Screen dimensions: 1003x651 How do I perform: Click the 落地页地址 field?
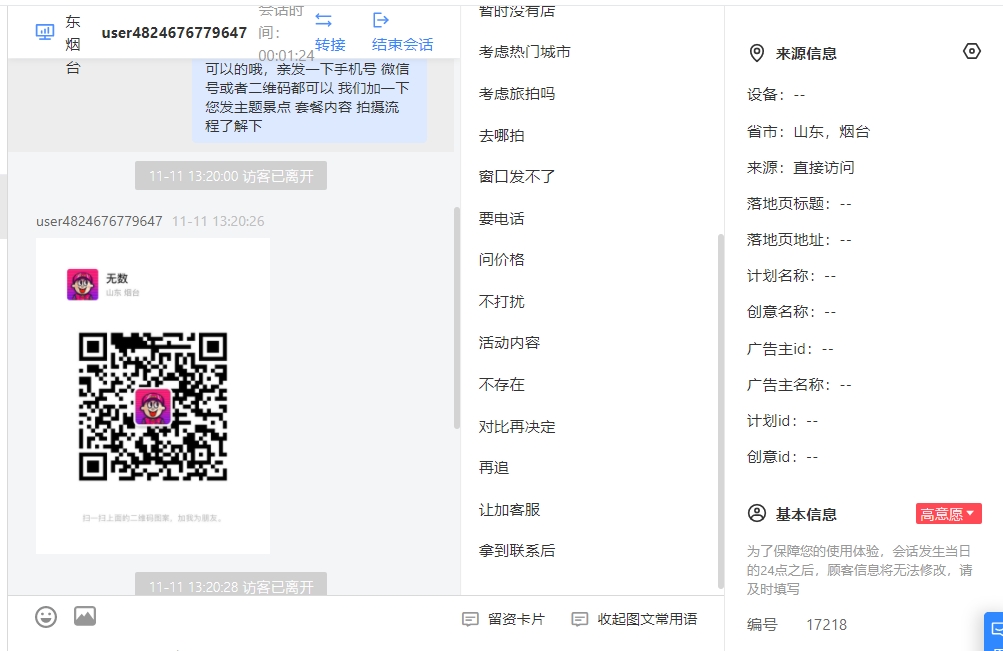point(799,239)
